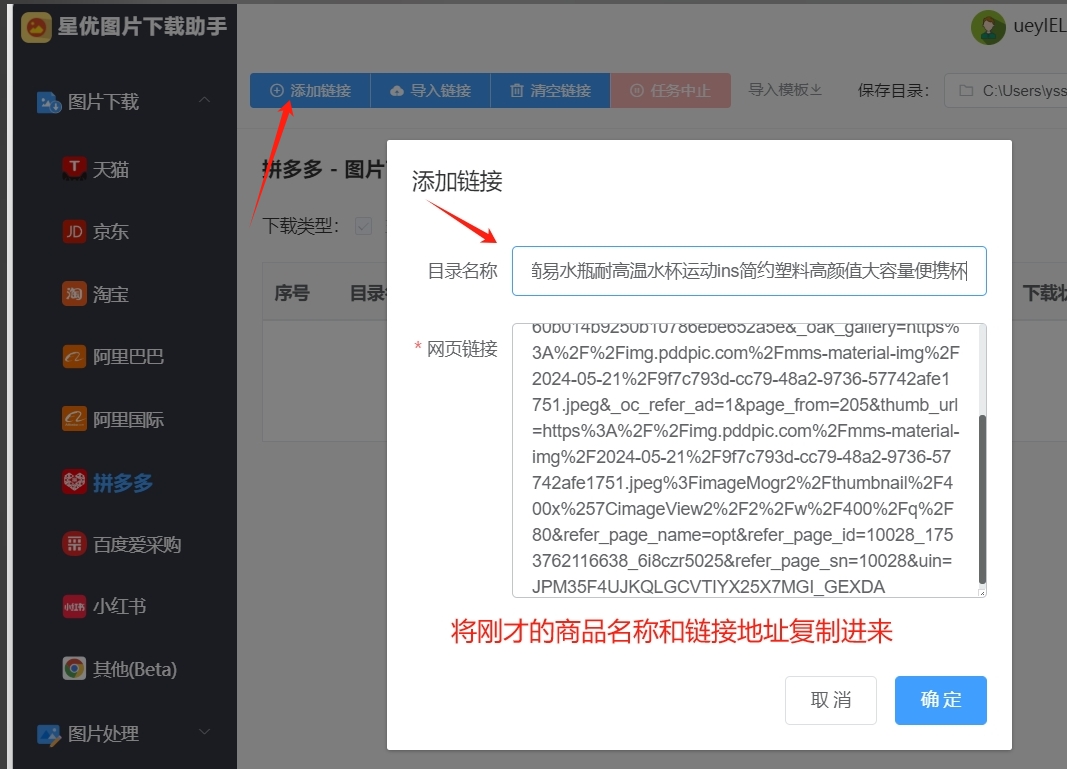Select 小红书 menu label
Screen dimensions: 1067x769
tap(120, 606)
